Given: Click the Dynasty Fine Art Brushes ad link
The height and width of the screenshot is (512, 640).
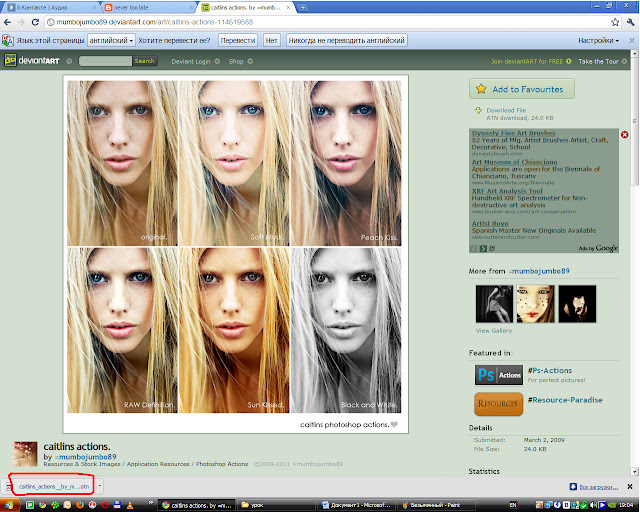Looking at the screenshot, I should (513, 133).
